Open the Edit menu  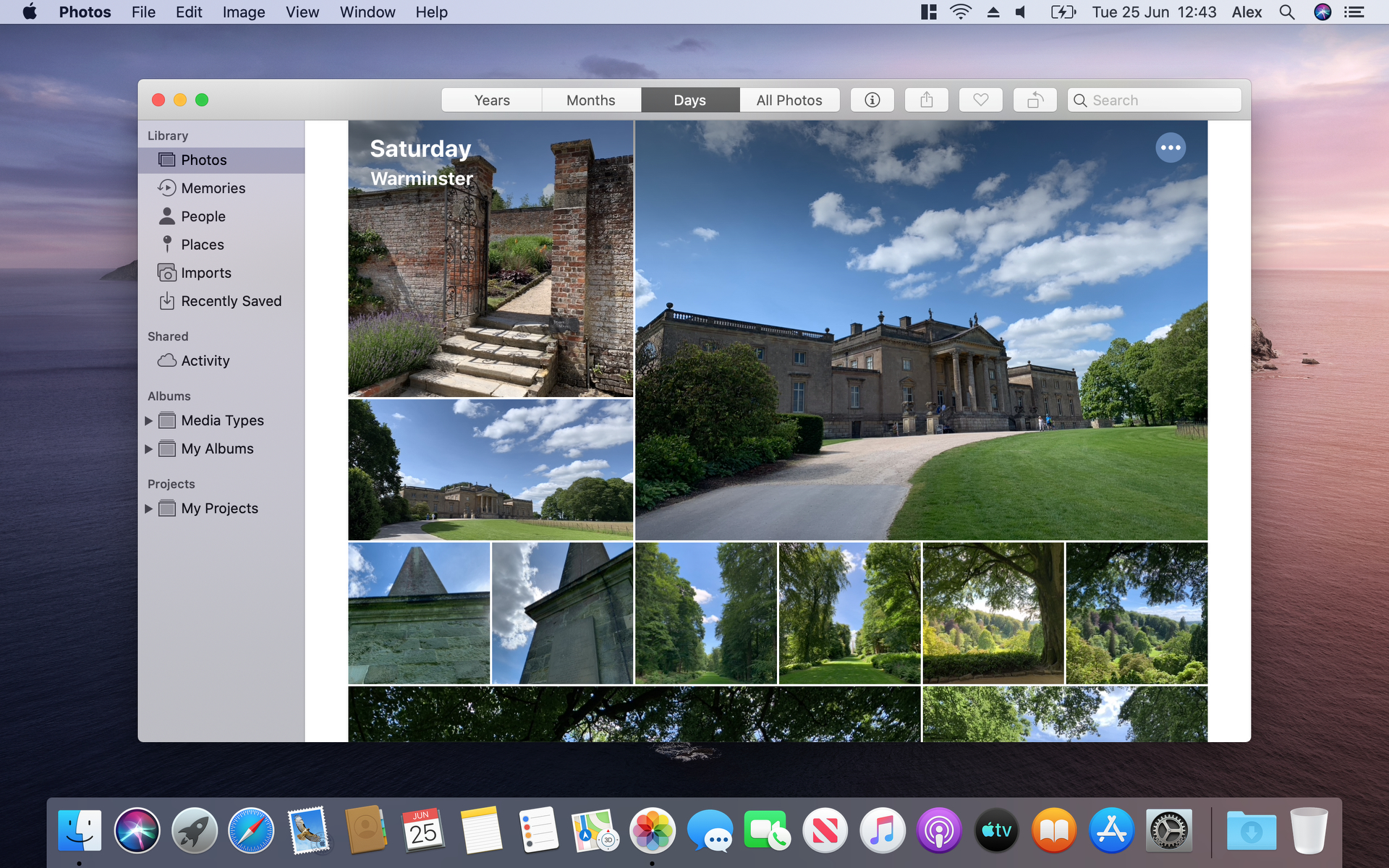coord(189,12)
